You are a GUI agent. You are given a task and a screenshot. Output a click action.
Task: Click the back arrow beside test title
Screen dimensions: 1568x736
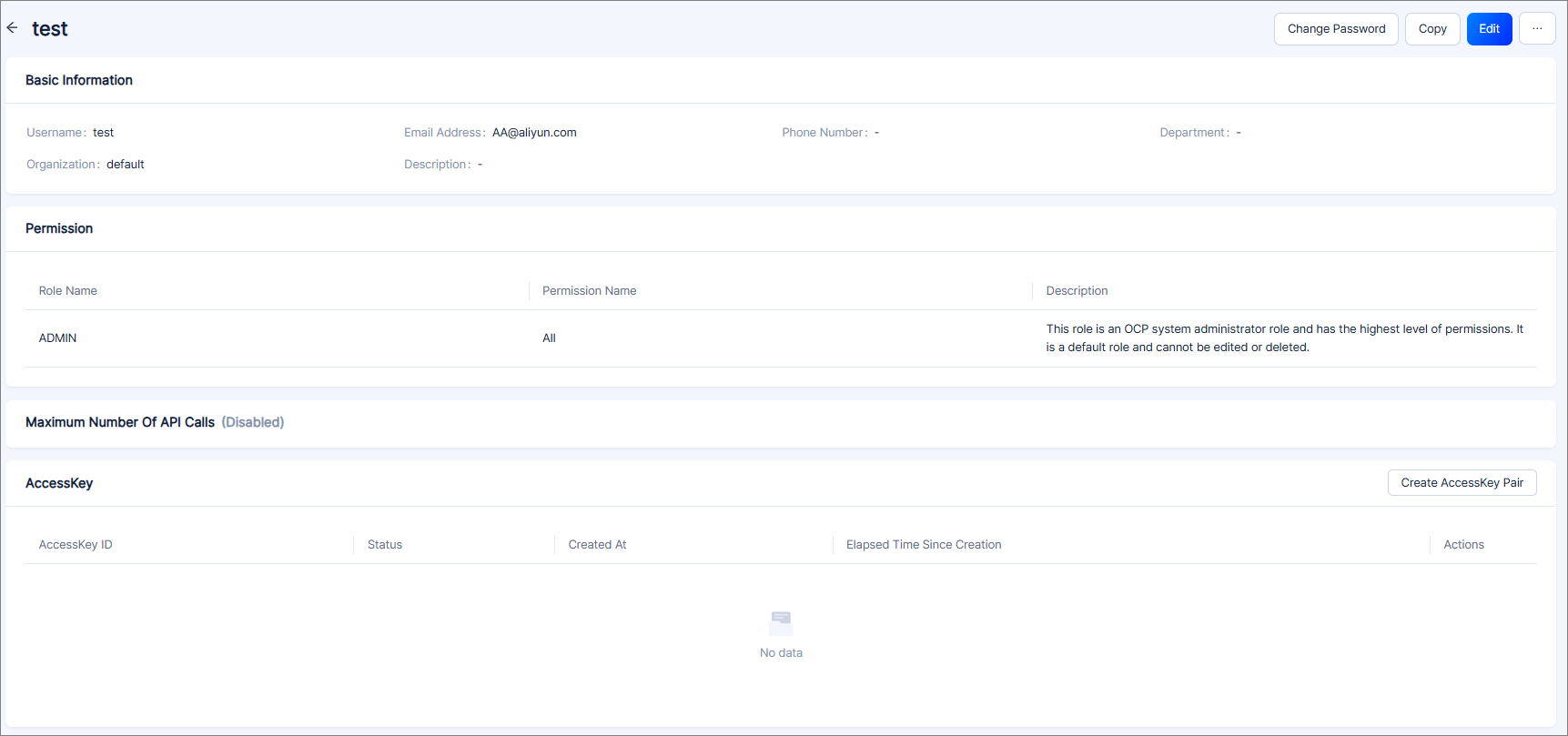12,28
